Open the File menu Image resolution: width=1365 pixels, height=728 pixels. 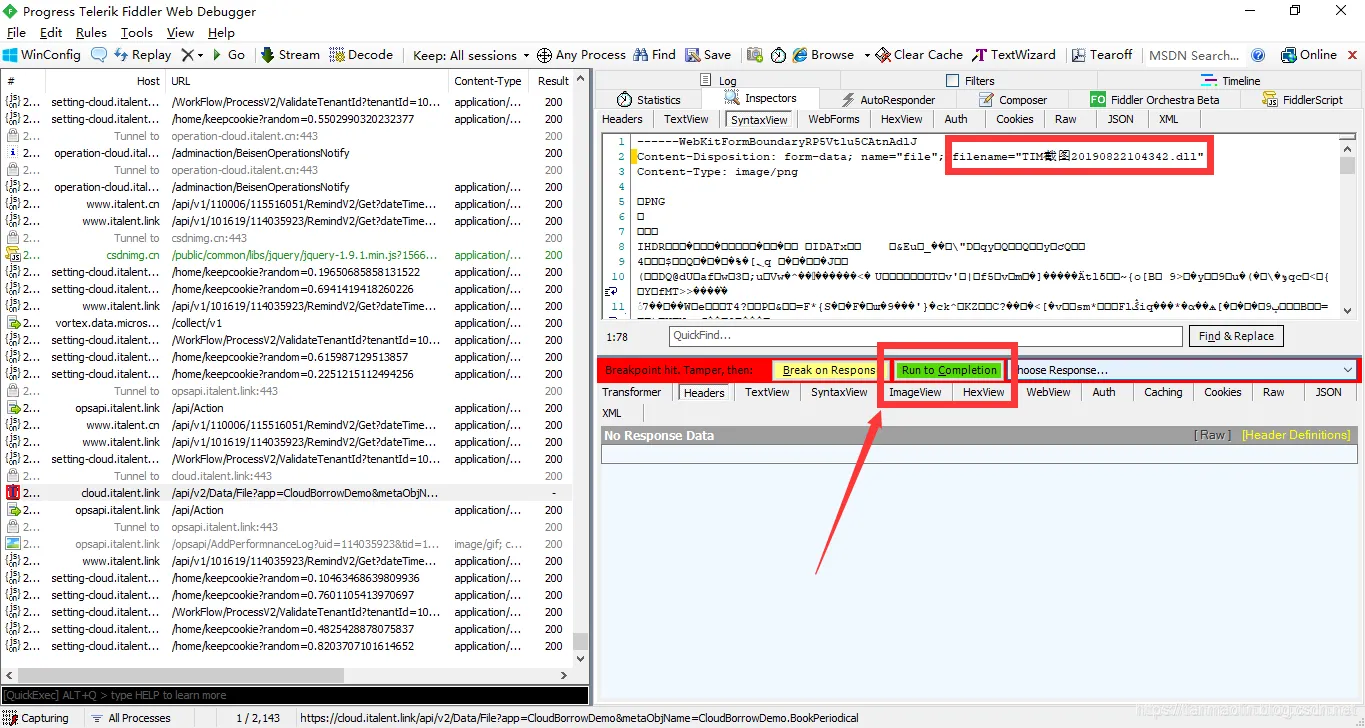coord(16,33)
